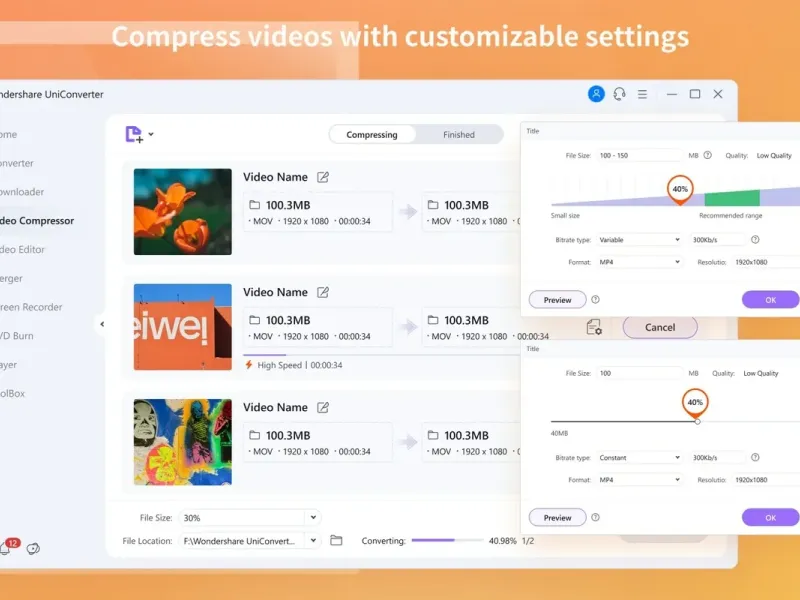Viewport: 800px width, 600px height.
Task: Switch to the Finished tab
Action: (458, 133)
